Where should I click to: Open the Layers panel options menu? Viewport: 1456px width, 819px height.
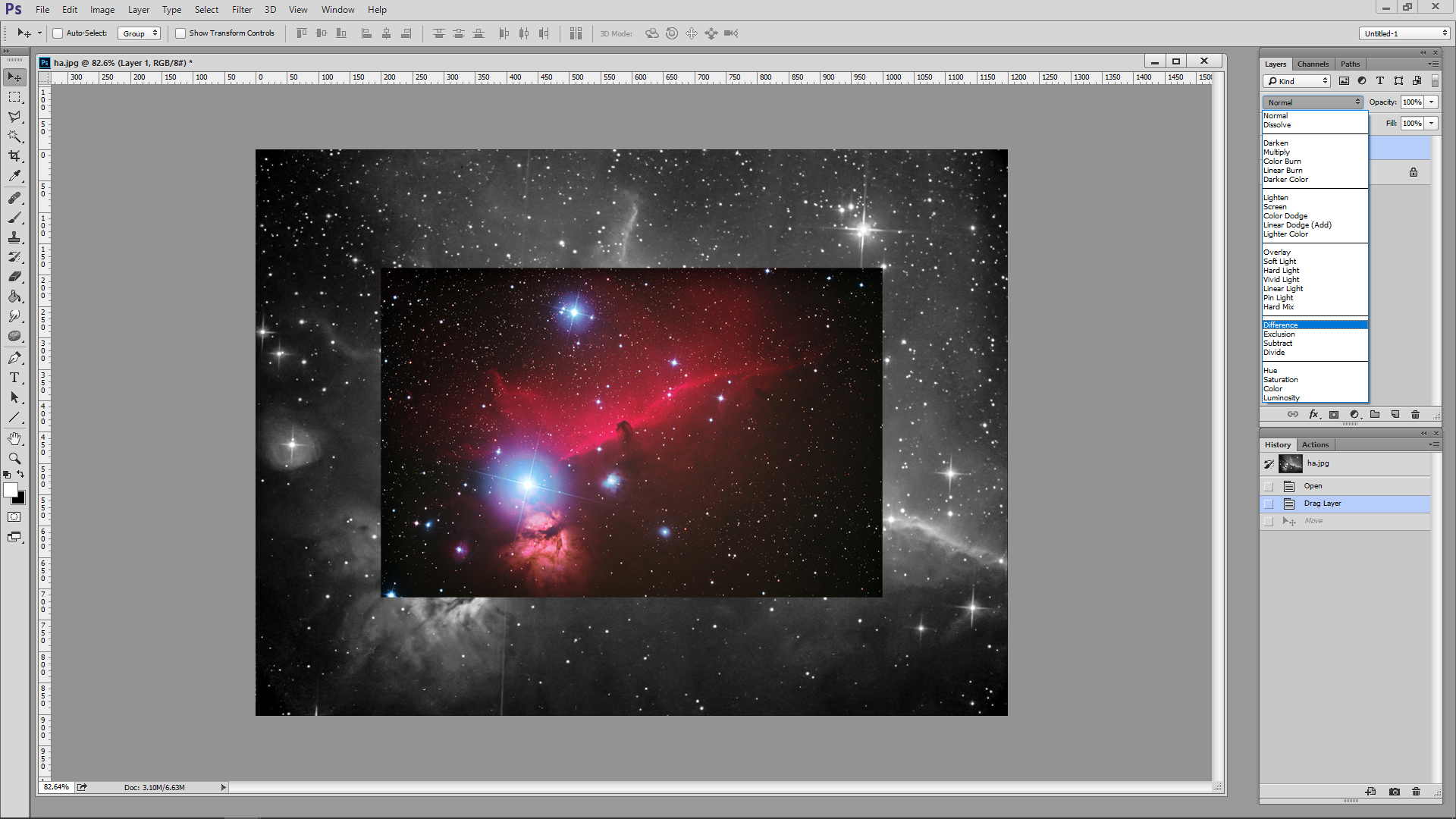point(1432,64)
